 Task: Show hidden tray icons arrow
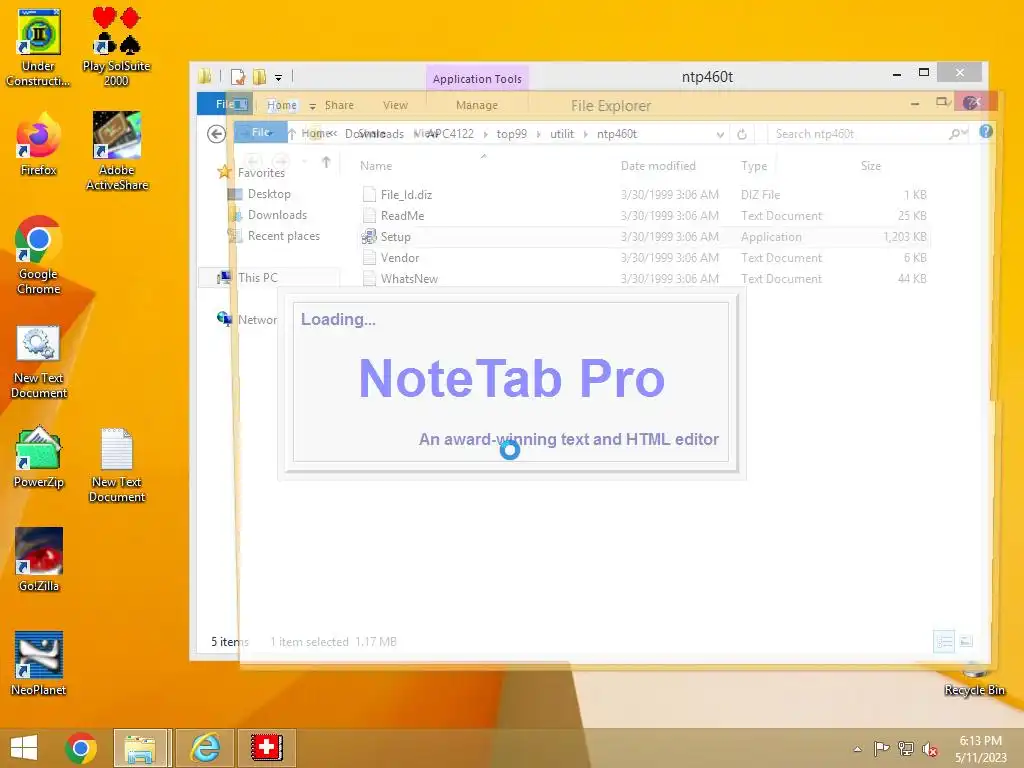857,749
